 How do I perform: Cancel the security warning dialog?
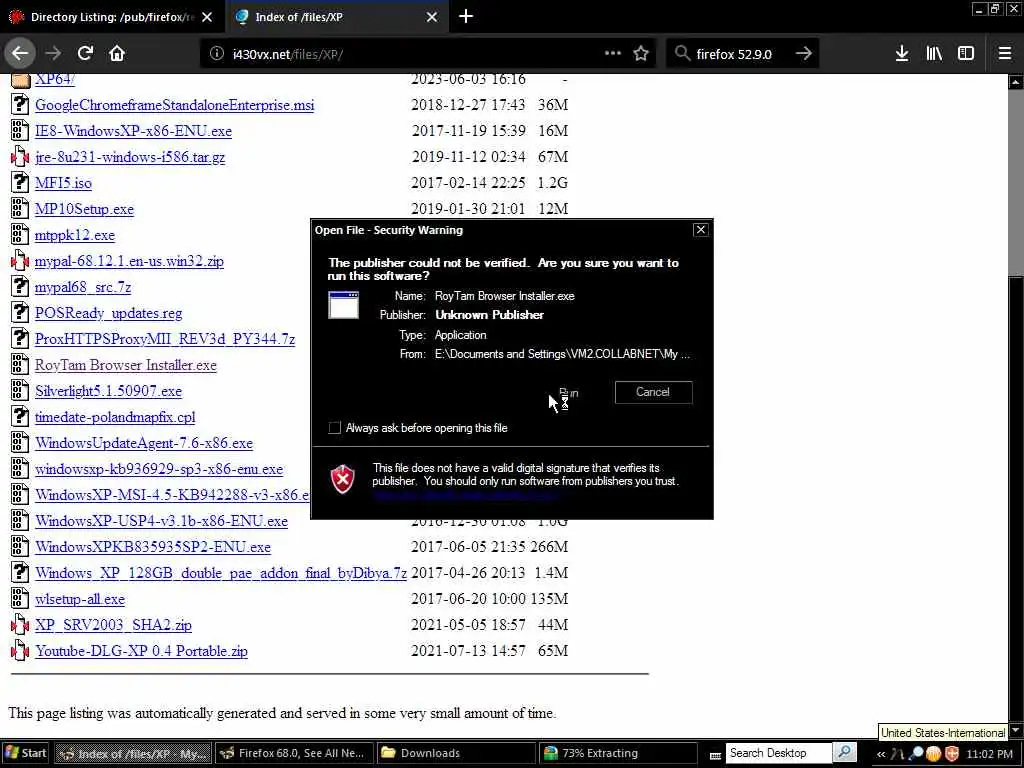[x=653, y=392]
